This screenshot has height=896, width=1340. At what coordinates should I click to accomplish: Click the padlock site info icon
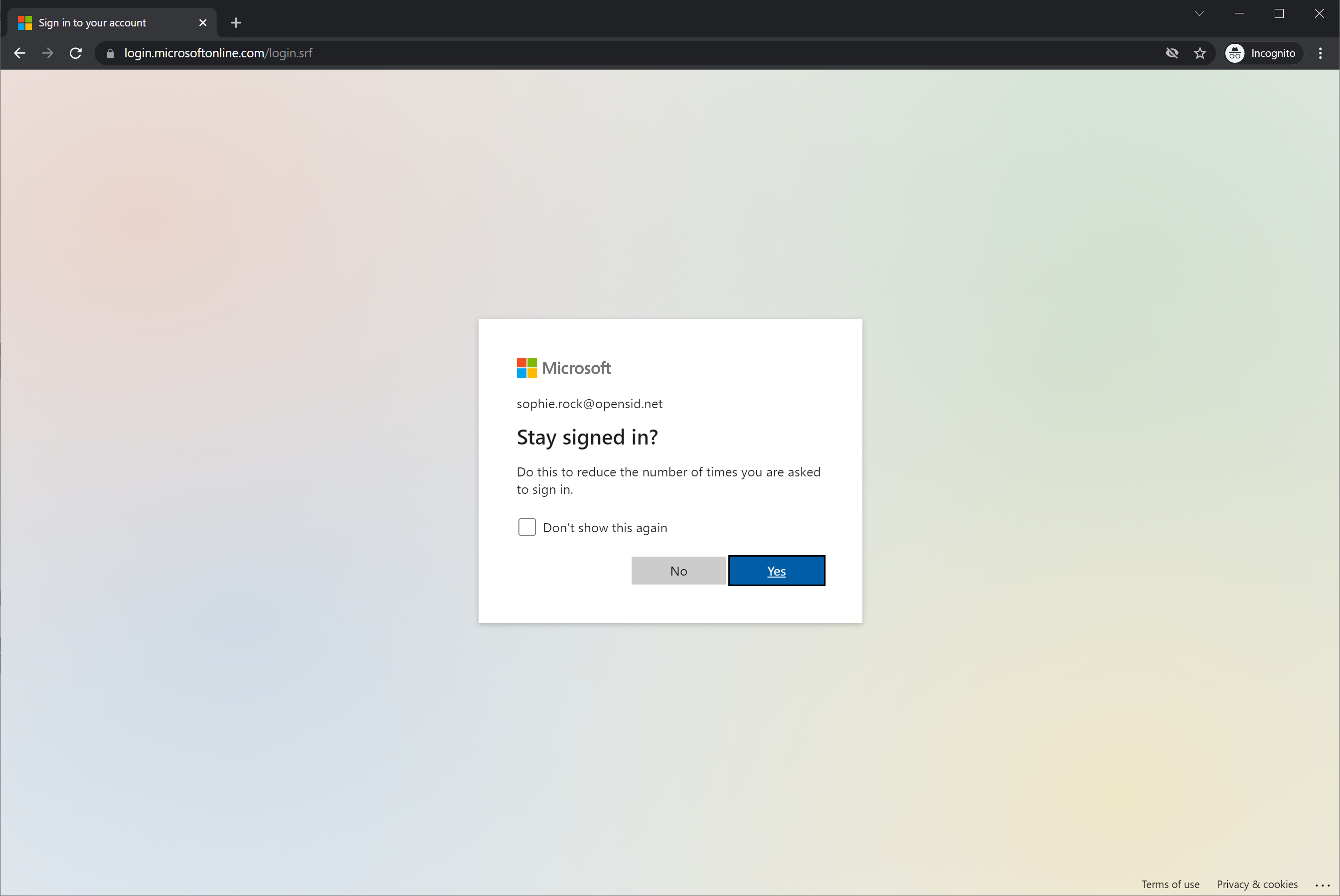point(111,53)
